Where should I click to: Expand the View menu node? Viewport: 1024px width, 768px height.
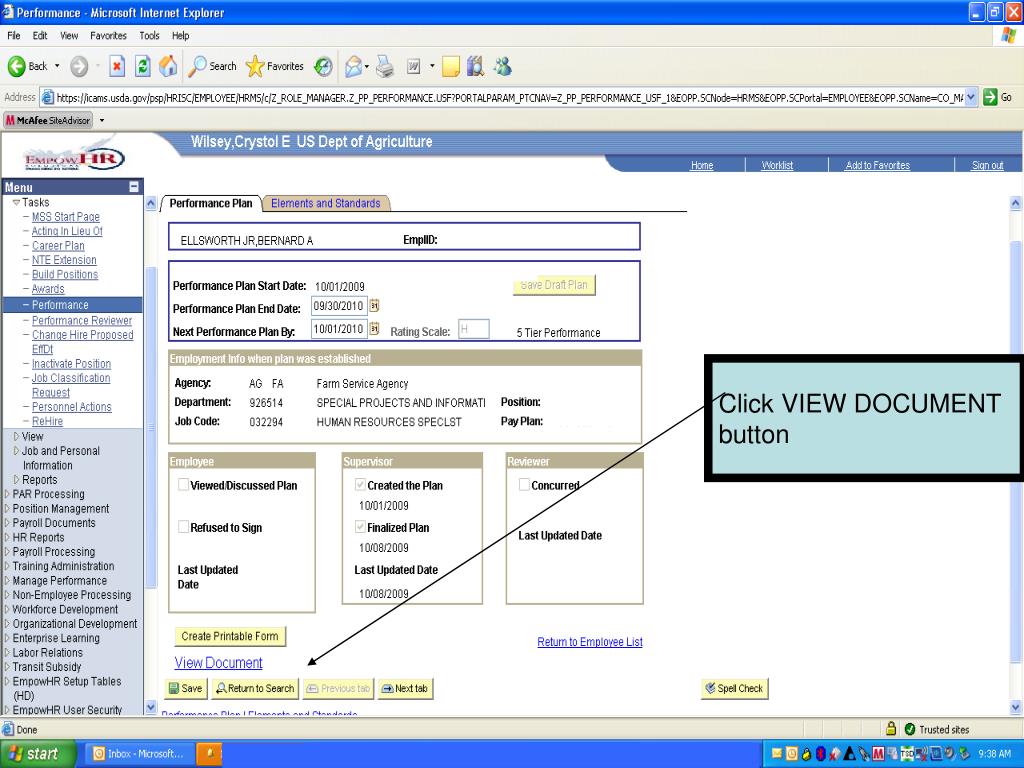click(x=16, y=436)
